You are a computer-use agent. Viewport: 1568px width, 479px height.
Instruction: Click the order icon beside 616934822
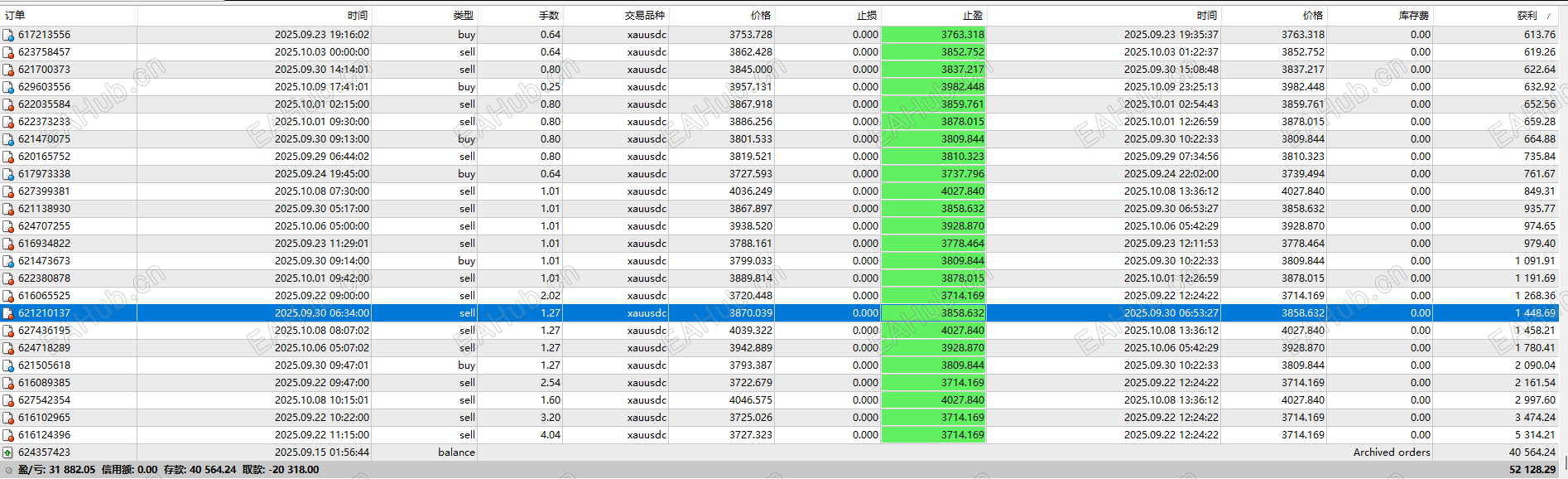(8, 244)
